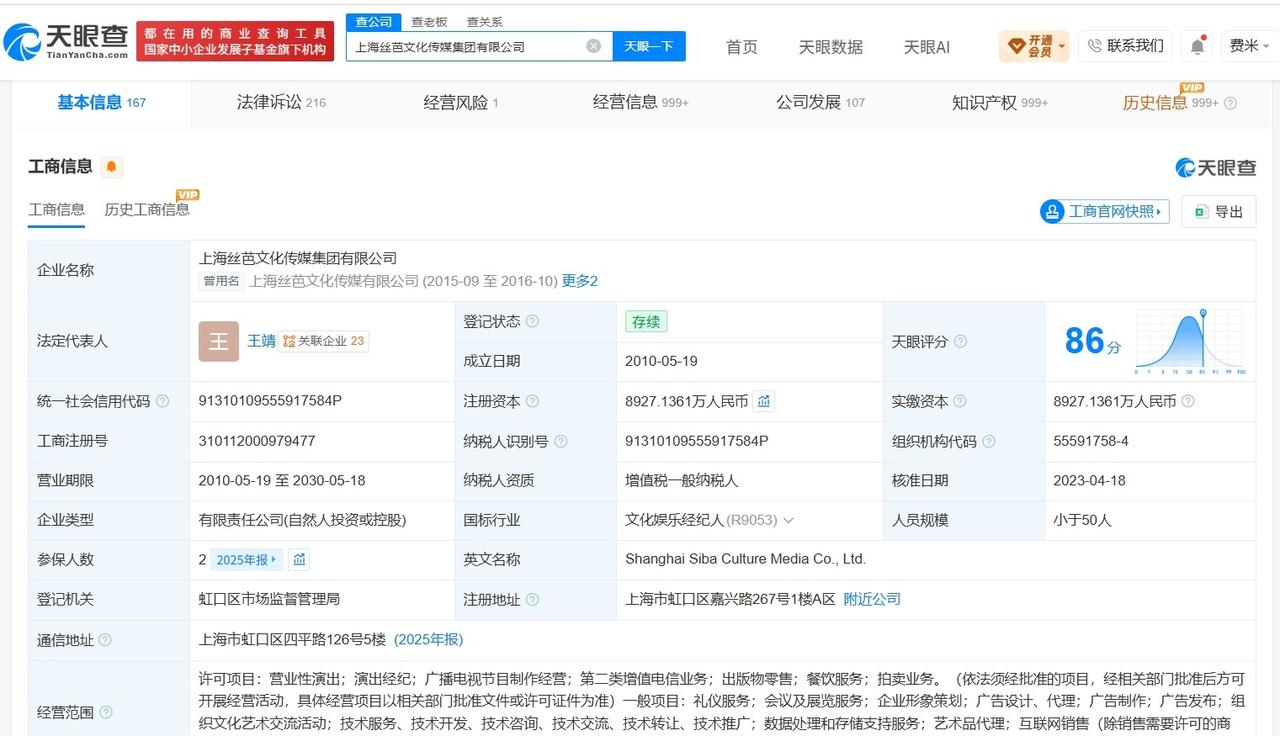This screenshot has height=736, width=1280.
Task: Click the help icon beside 组织机构代码 label
Action: point(988,441)
